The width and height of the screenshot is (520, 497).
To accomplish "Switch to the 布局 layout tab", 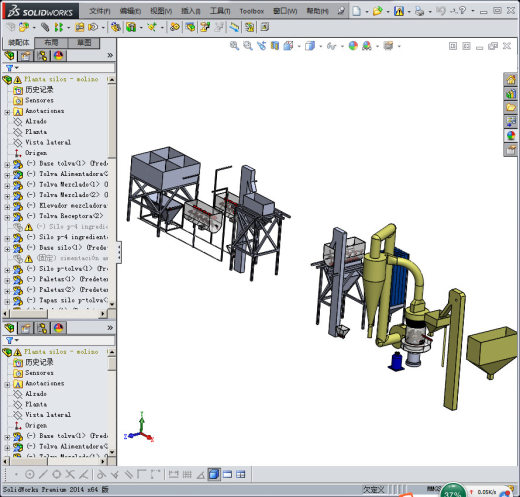I will coord(51,42).
